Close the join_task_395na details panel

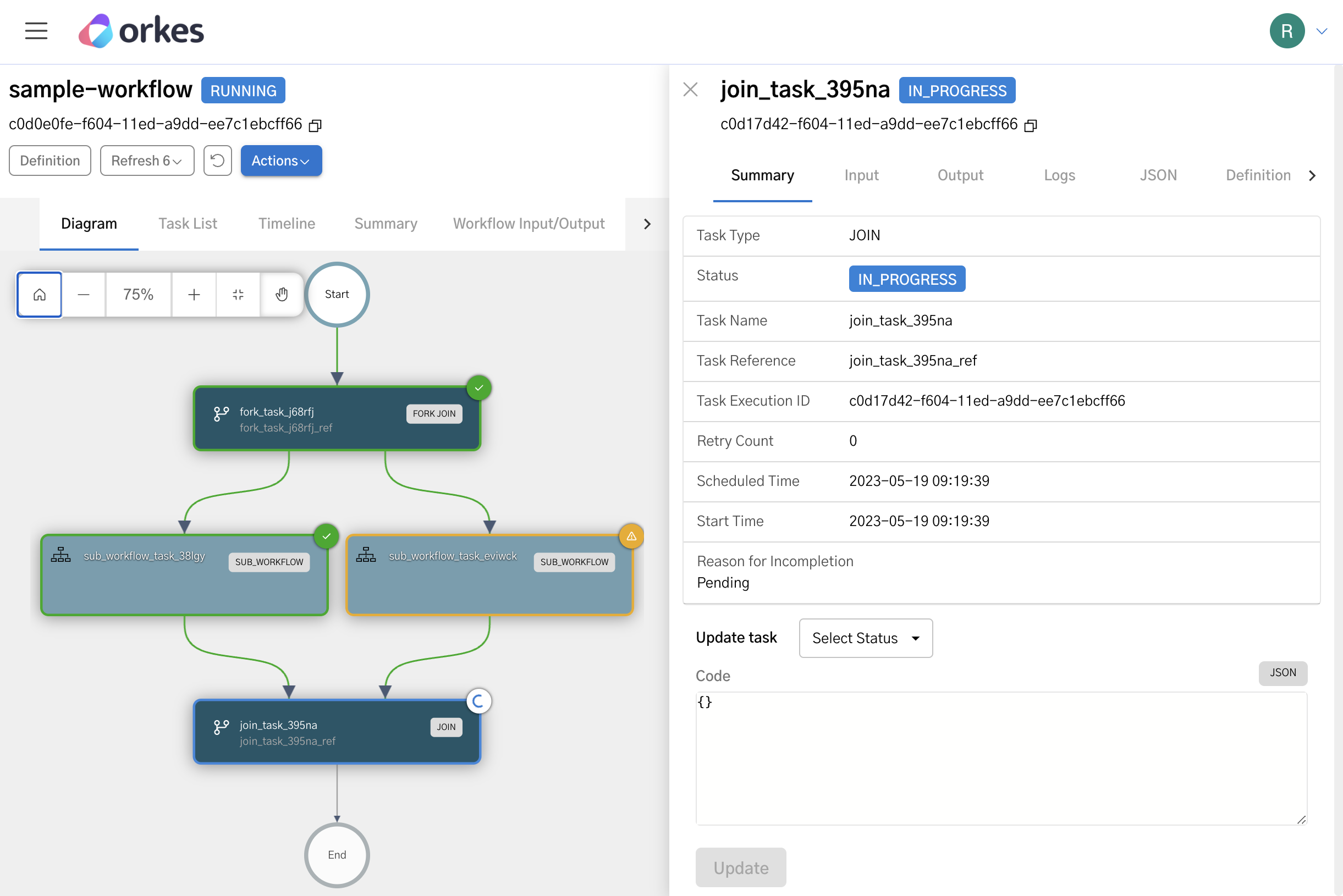[691, 90]
